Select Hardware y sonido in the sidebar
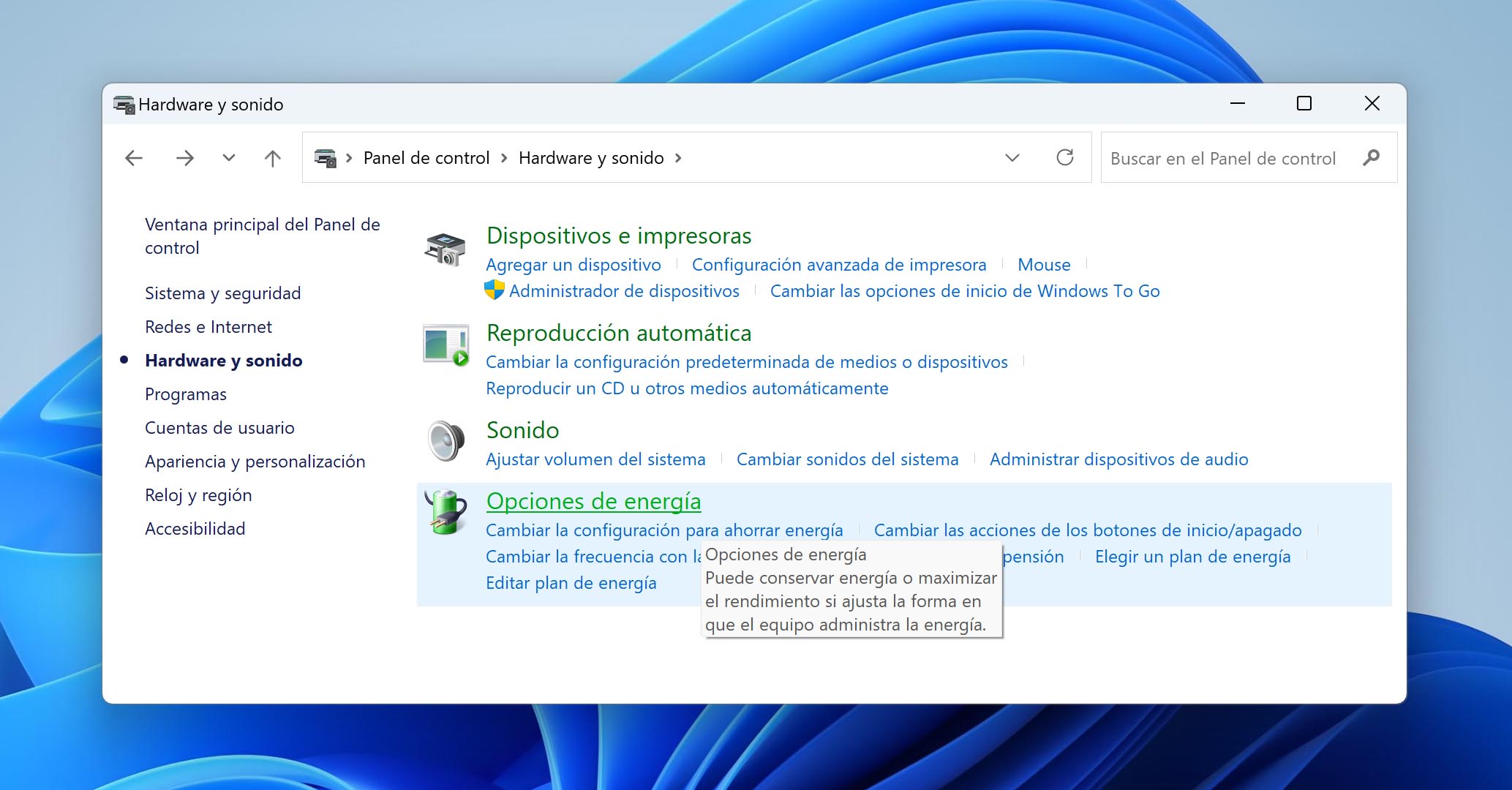Image resolution: width=1512 pixels, height=790 pixels. point(224,361)
